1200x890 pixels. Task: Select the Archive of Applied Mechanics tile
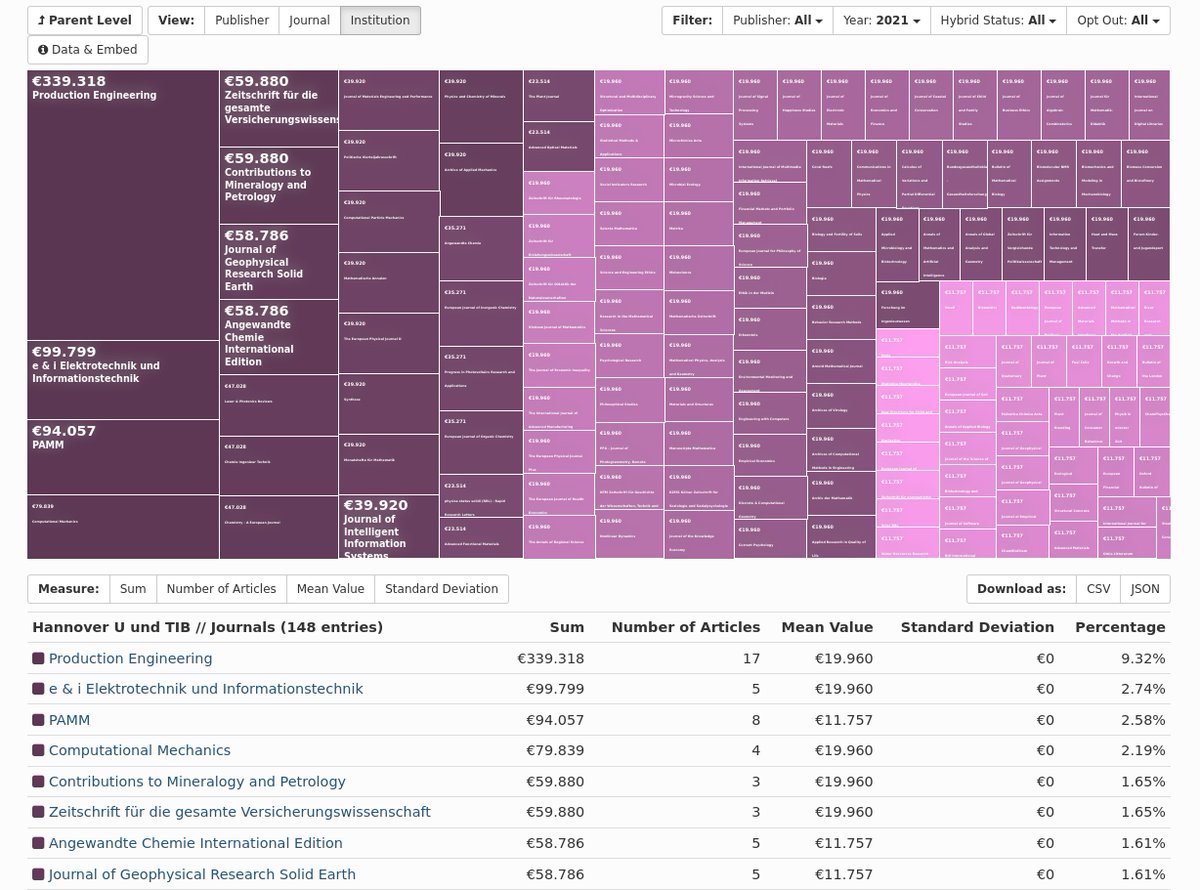pos(481,181)
